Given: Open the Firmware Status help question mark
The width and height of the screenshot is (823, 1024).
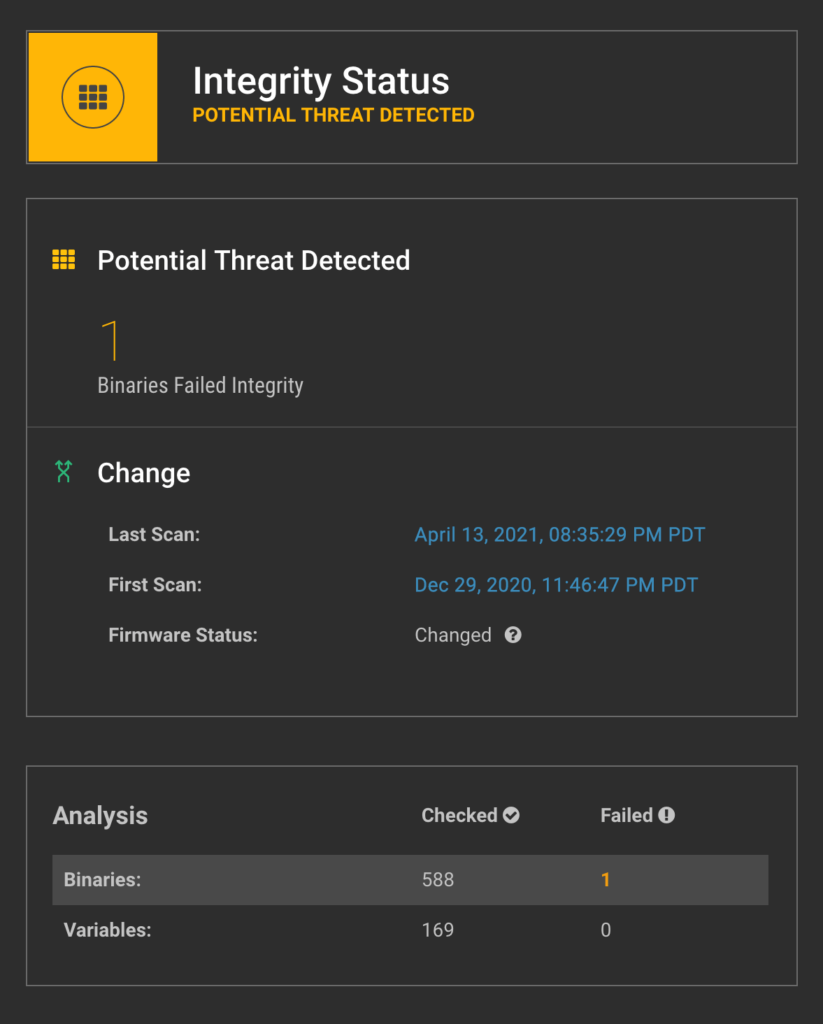Looking at the screenshot, I should coord(513,635).
